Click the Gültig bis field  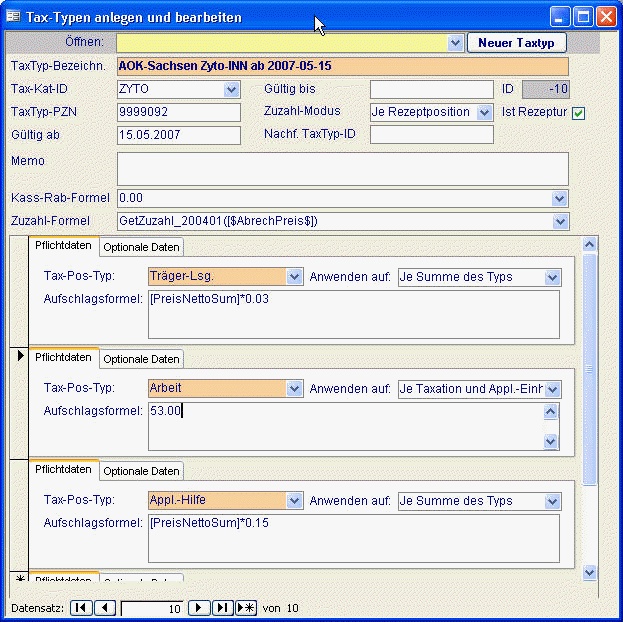tap(432, 89)
